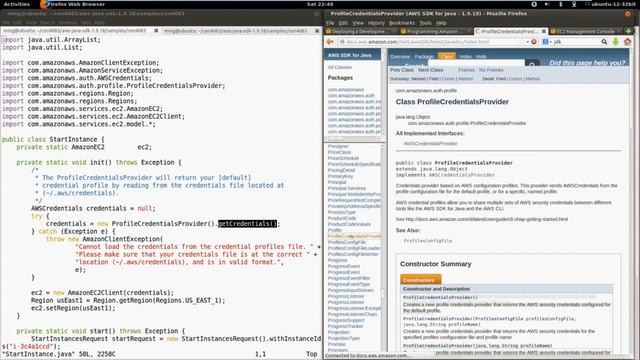The height and width of the screenshot is (360, 640).
Task: Click the Sat 22:49 clock
Action: coord(320,4)
